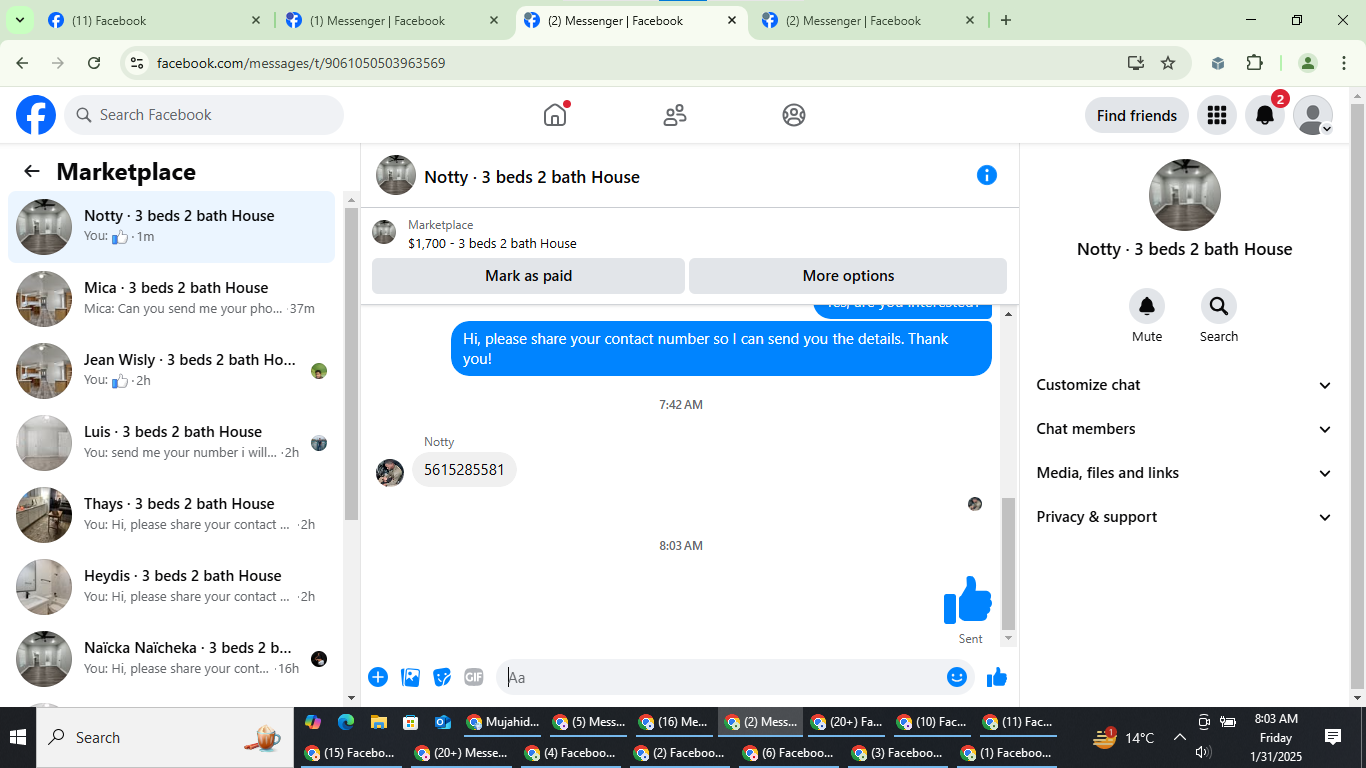
Task: Open conversation information icon
Action: (x=987, y=175)
